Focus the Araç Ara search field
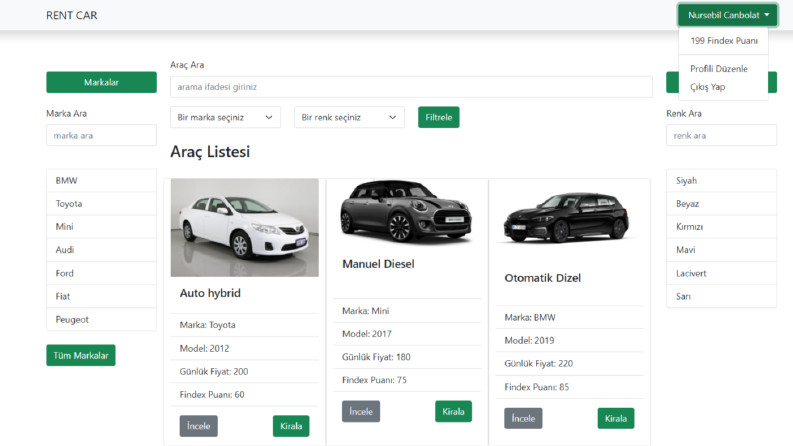The image size is (793, 446). pyautogui.click(x=411, y=87)
